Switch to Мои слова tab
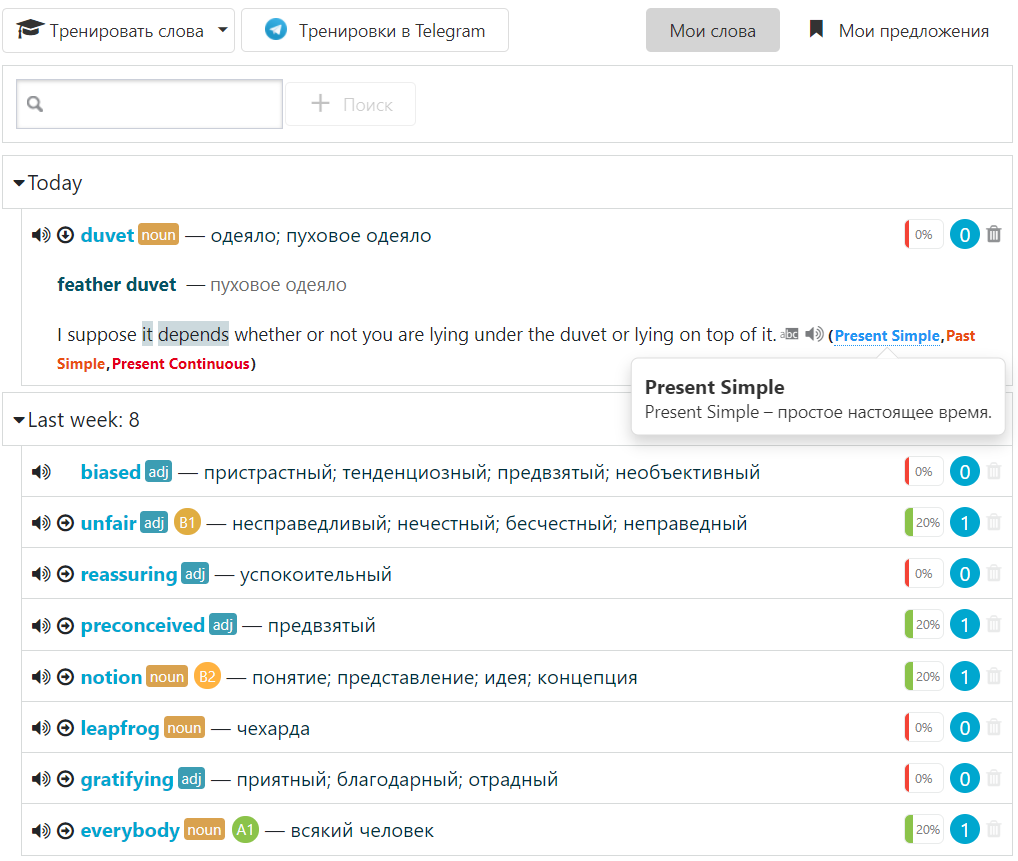 [712, 30]
